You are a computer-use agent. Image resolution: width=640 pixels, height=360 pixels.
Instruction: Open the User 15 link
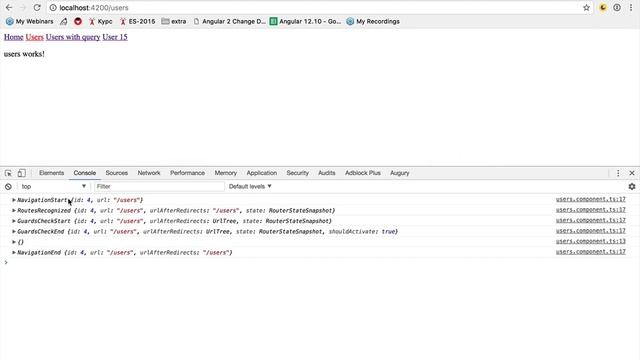tap(115, 37)
